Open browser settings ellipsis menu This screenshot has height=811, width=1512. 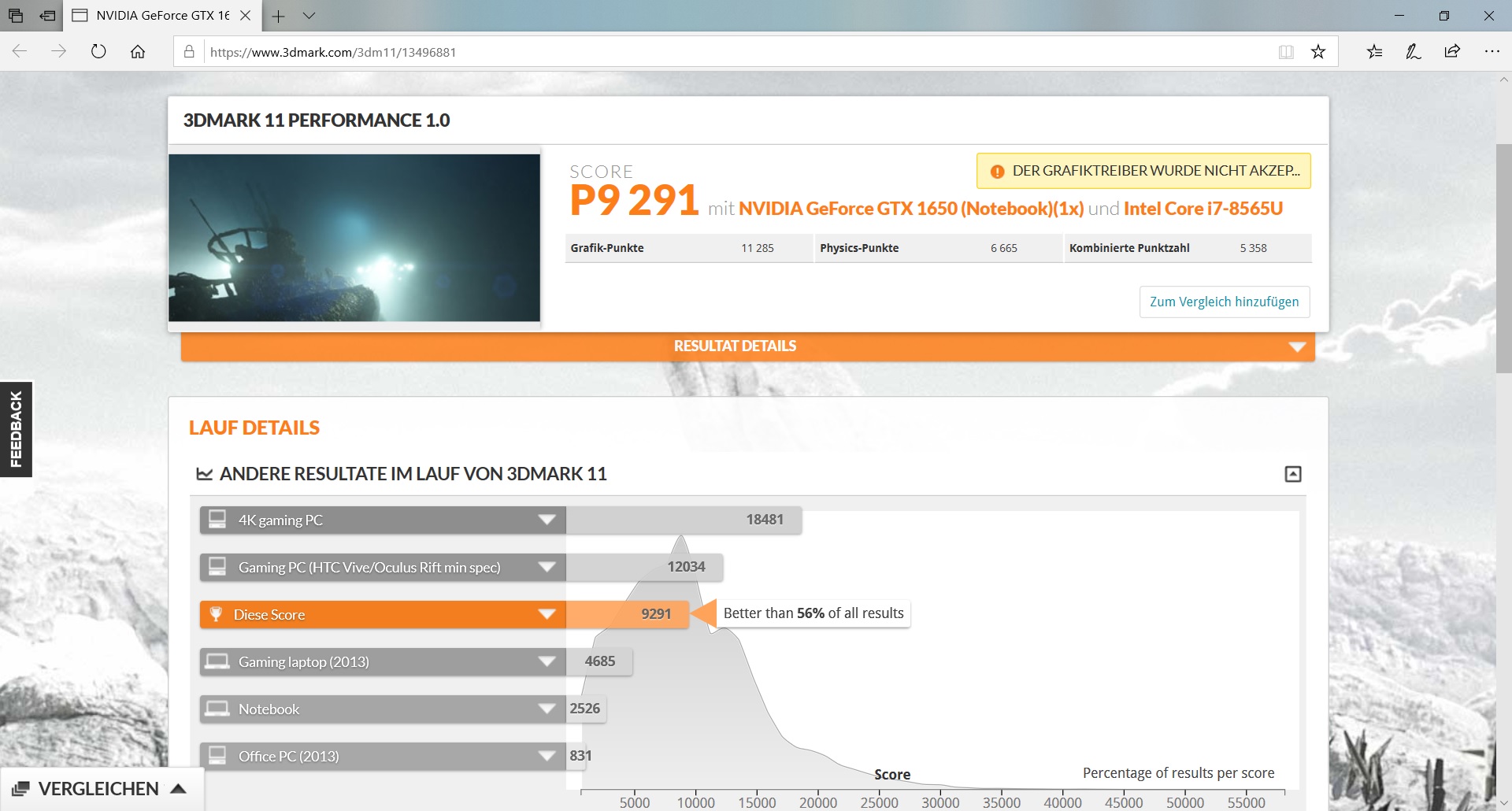(x=1492, y=52)
